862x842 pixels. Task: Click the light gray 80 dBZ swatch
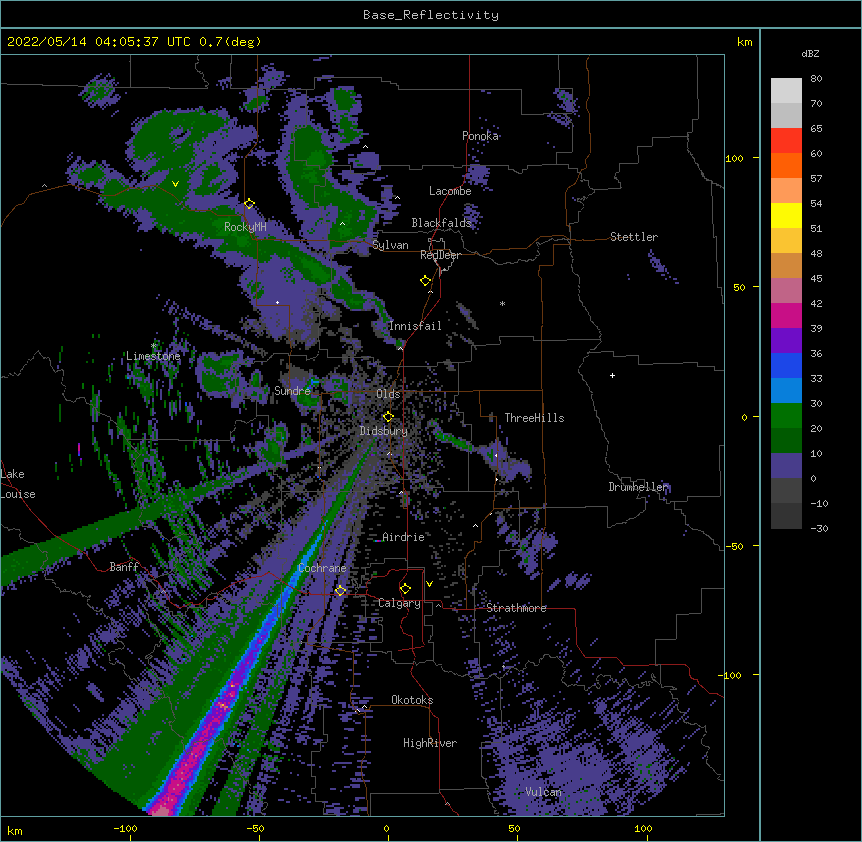(x=786, y=91)
